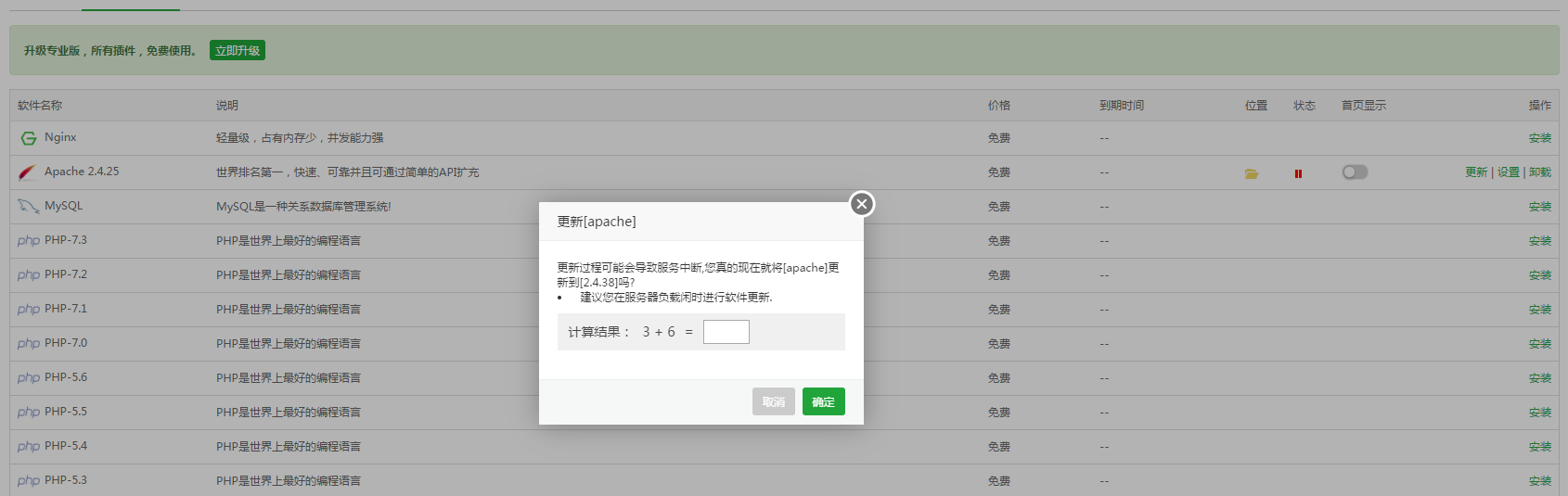Confirm the apache update with 确定
Image resolution: width=1568 pixels, height=496 pixels.
coord(824,401)
